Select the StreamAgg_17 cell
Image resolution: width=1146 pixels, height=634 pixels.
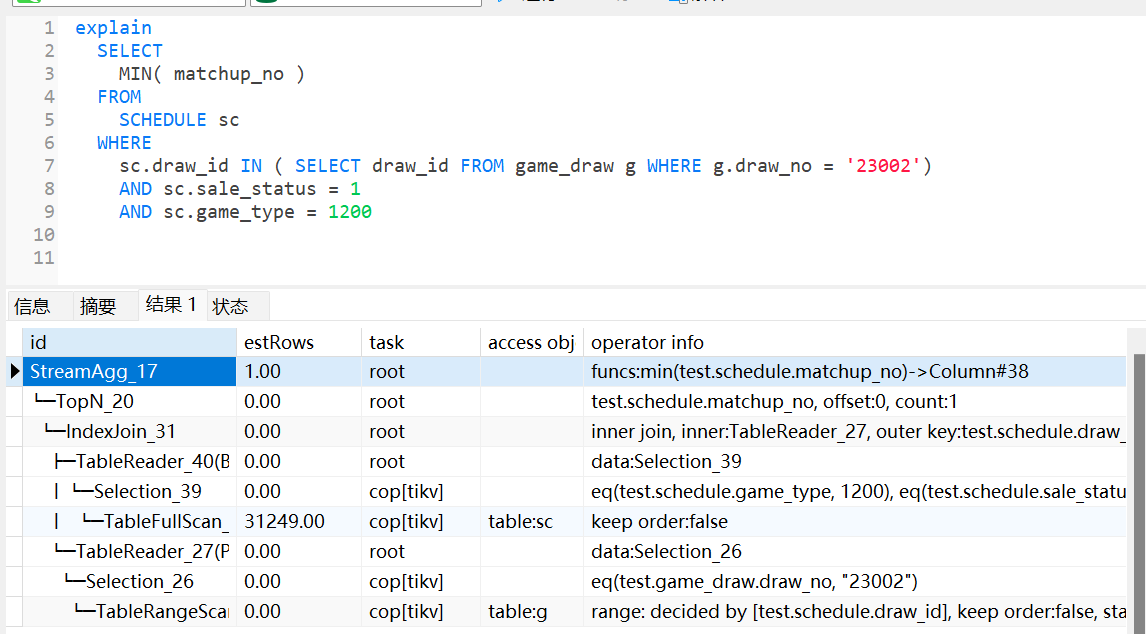(x=128, y=372)
